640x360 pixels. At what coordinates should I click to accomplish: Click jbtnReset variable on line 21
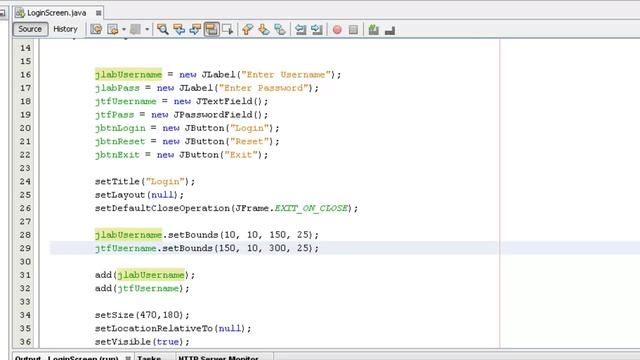[120, 142]
